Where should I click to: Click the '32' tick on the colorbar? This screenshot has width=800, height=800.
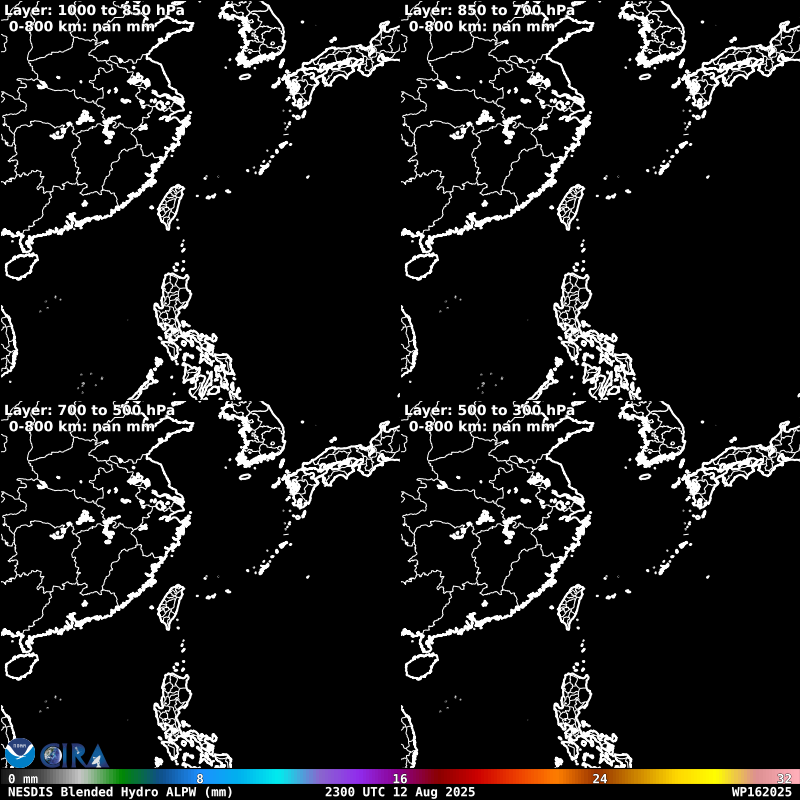[x=784, y=779]
